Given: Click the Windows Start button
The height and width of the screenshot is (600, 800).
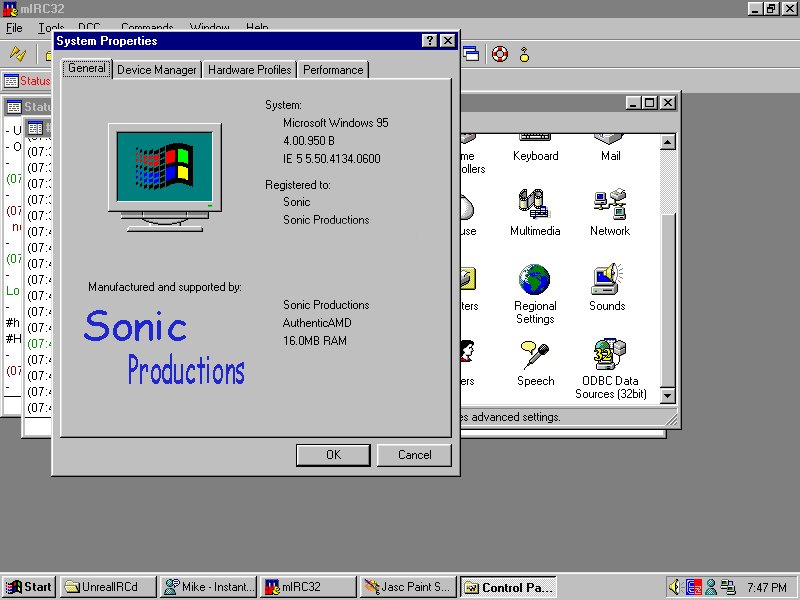Looking at the screenshot, I should point(28,587).
